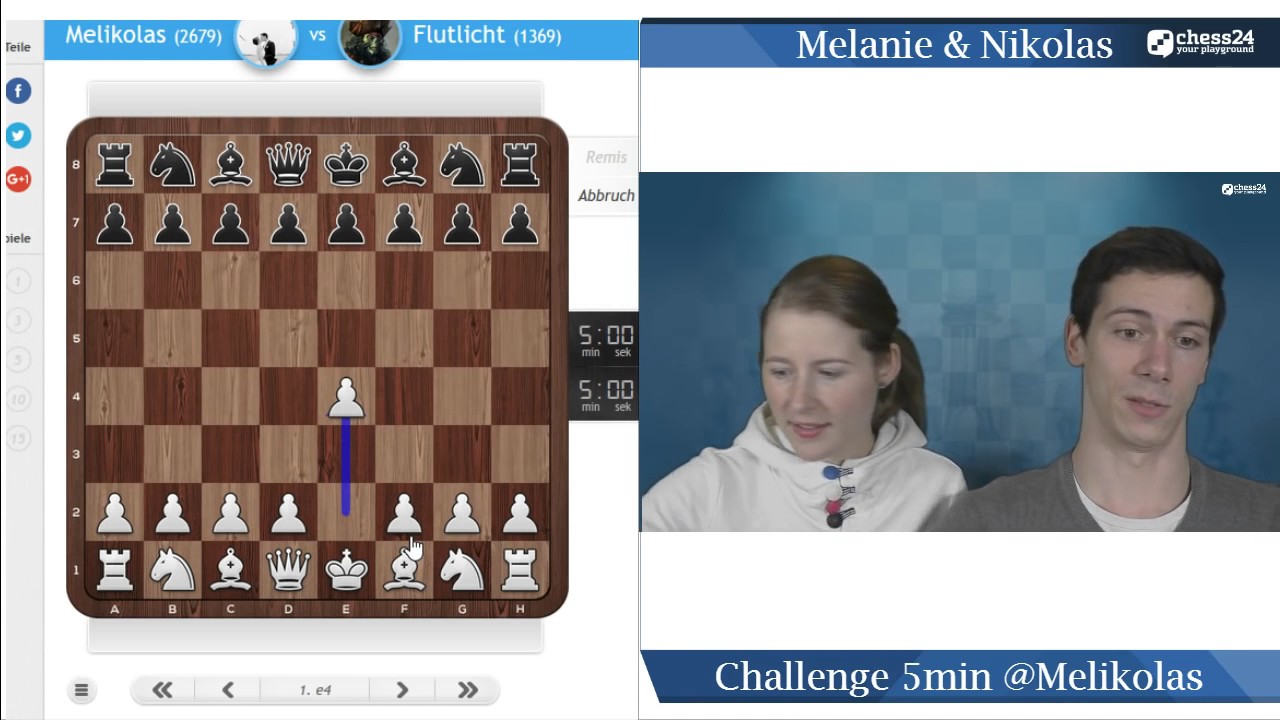Click the Abbruch button

click(x=606, y=195)
